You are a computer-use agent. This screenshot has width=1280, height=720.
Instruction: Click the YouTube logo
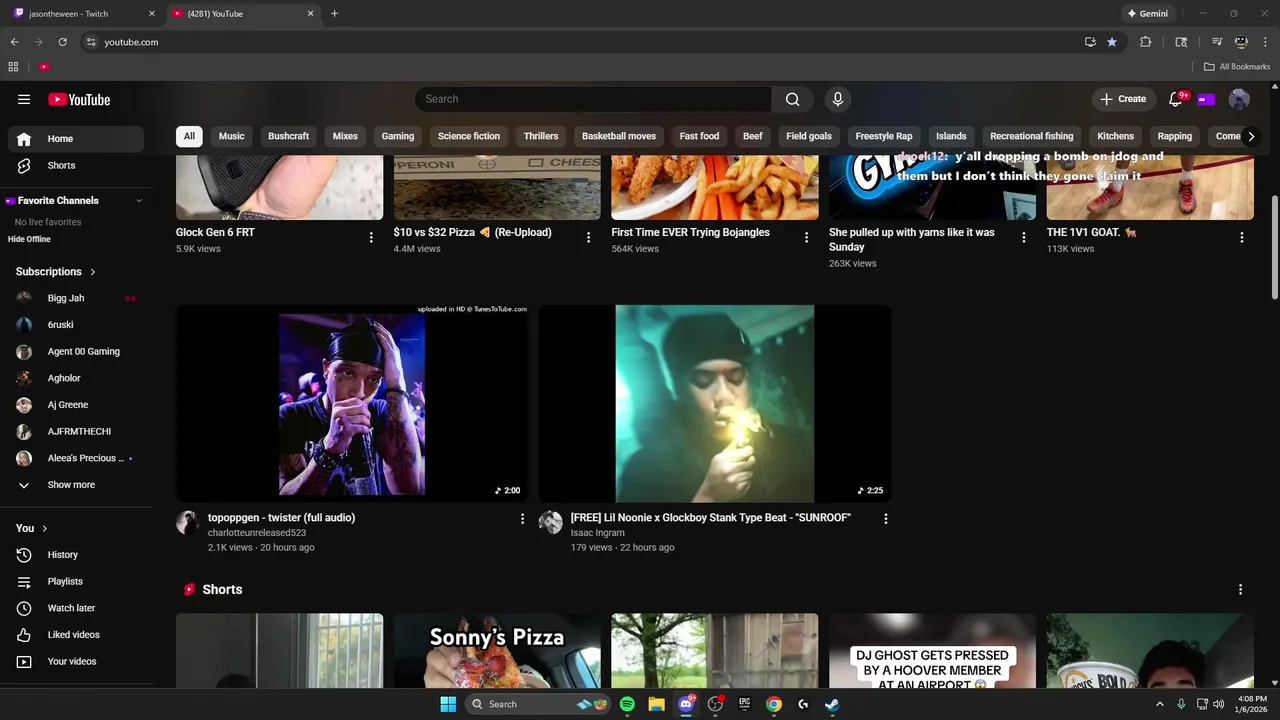click(x=79, y=99)
